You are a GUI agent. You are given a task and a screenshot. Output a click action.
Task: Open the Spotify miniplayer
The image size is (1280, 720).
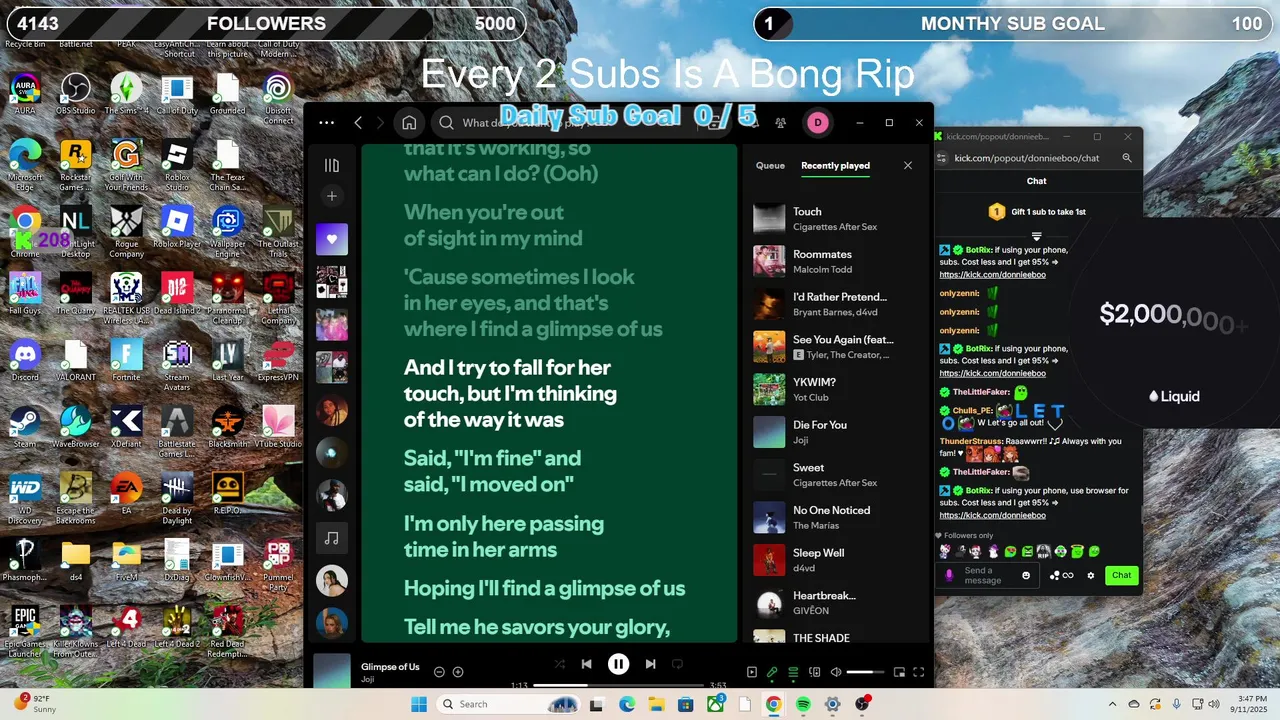click(x=899, y=672)
